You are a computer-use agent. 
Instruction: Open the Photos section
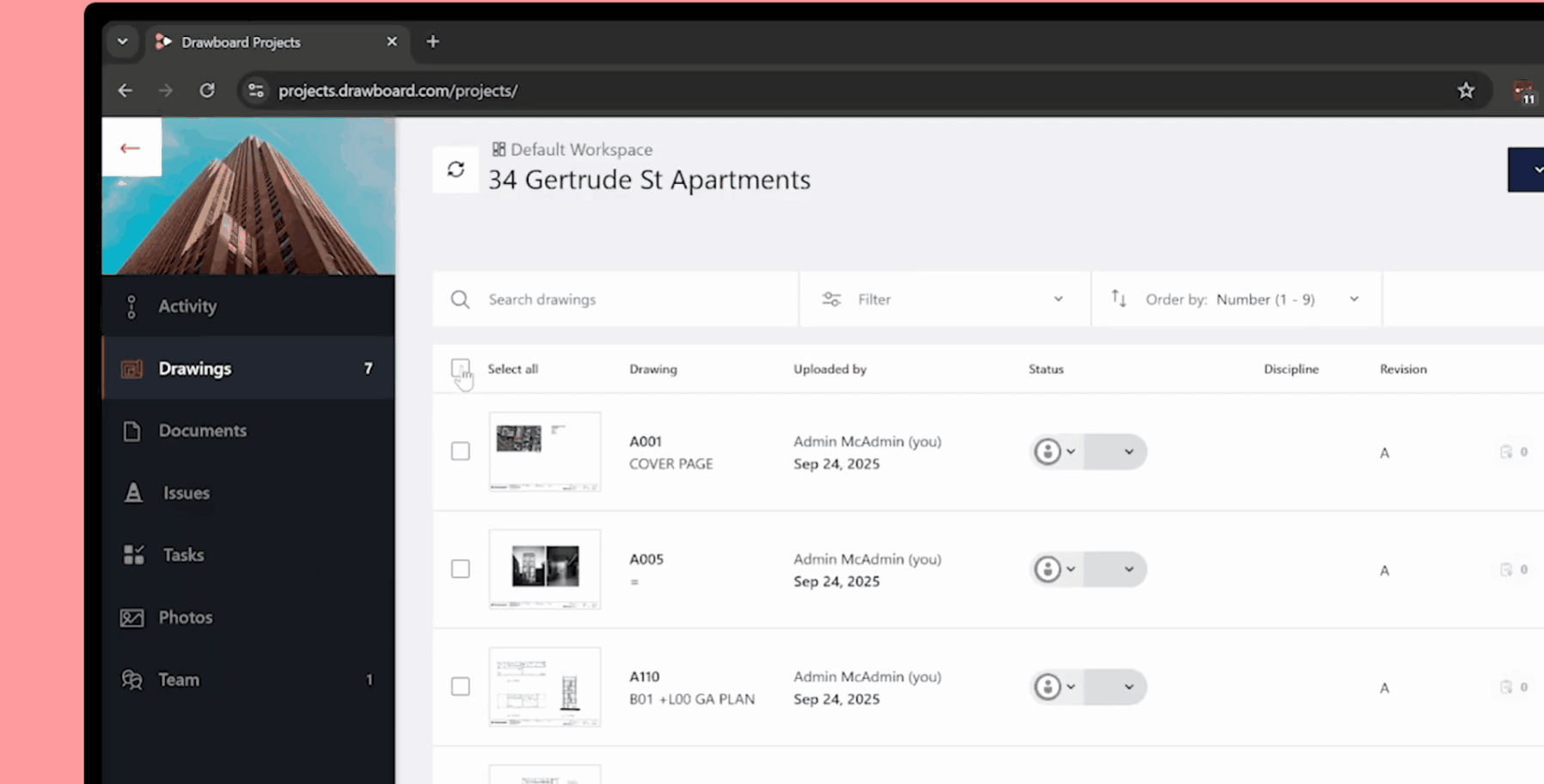coord(248,617)
